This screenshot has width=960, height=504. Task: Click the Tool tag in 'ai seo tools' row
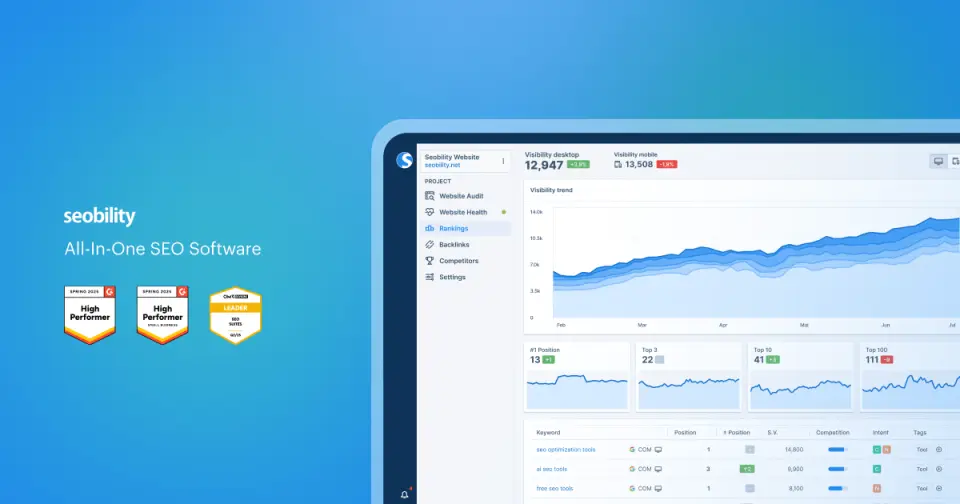[922, 469]
